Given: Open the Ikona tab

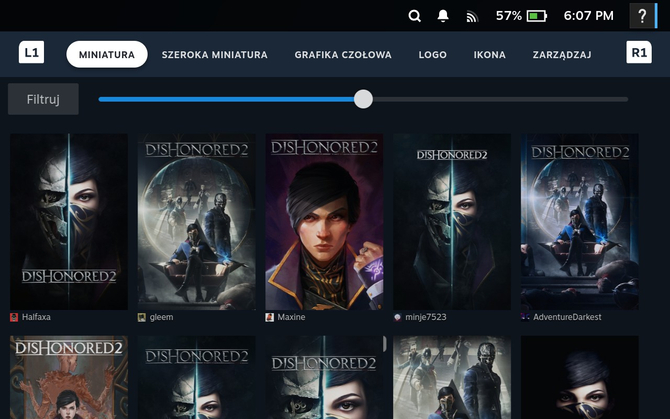Looking at the screenshot, I should coord(490,55).
